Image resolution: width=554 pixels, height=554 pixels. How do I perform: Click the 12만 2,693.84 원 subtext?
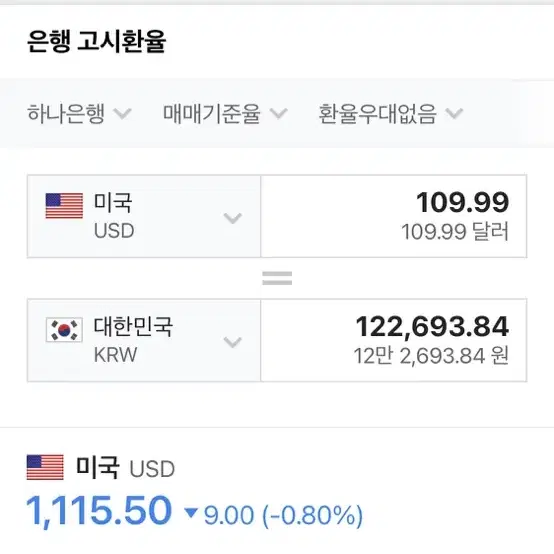coord(431,356)
